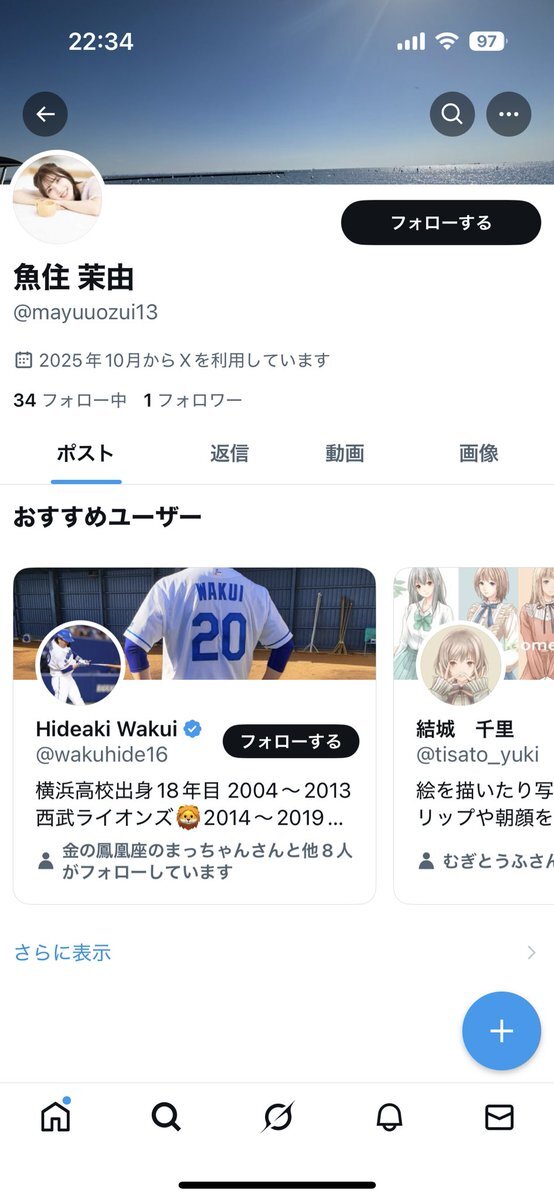Switch to the 動画 tab
Viewport: 554px width, 1200px height.
point(344,453)
